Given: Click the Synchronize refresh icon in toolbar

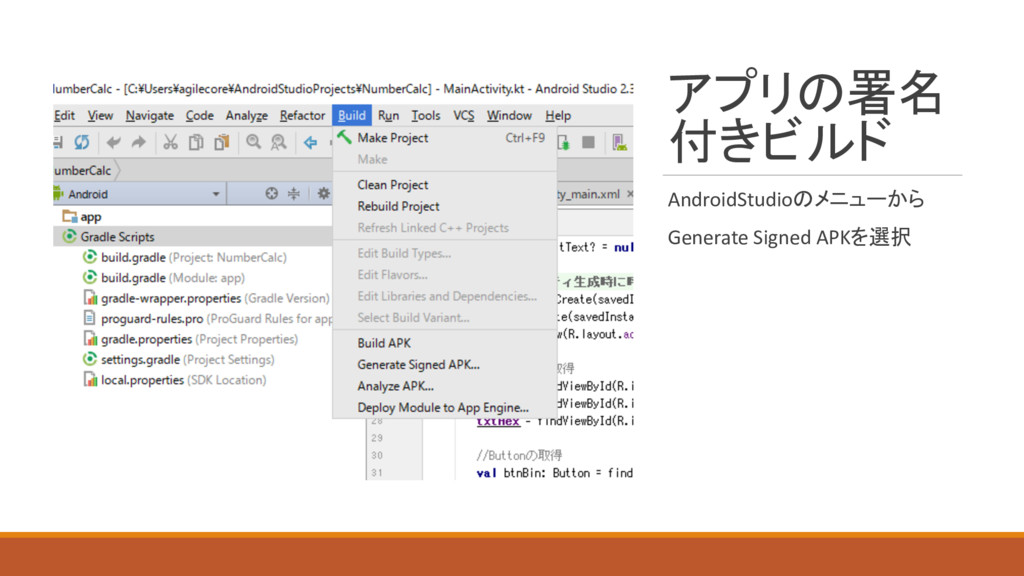Looking at the screenshot, I should pyautogui.click(x=82, y=142).
